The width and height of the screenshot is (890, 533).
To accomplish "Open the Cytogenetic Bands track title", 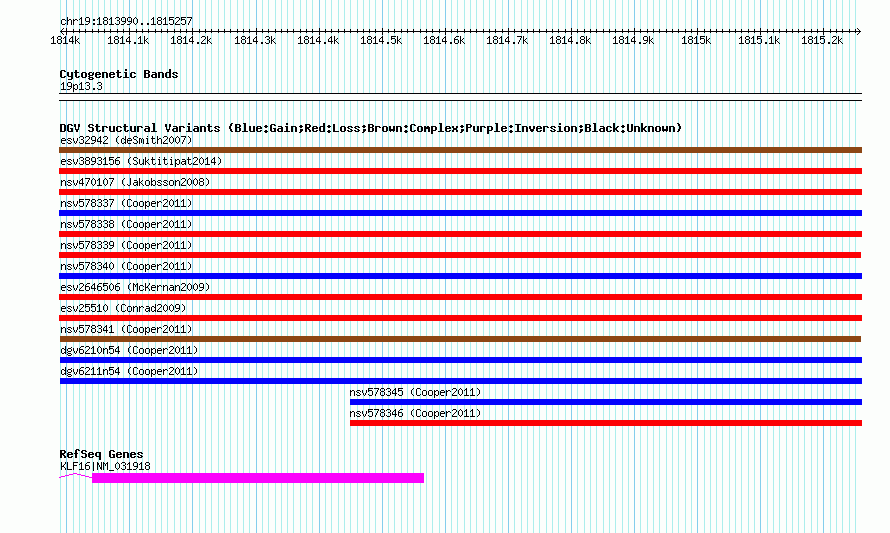I will coord(119,74).
